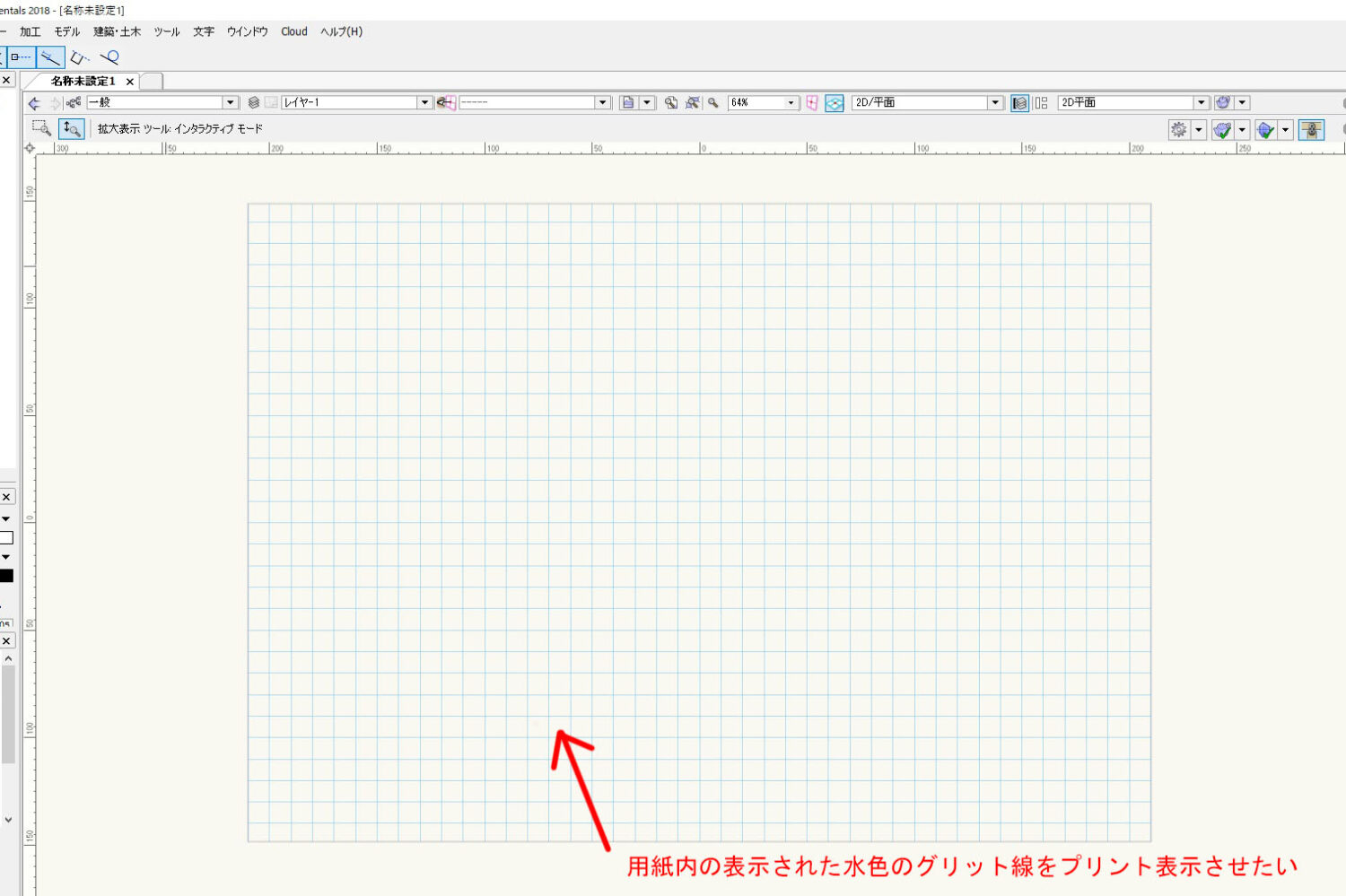Close the lower left palette with its X
Screen dimensions: 1346x896
pyautogui.click(x=6, y=641)
